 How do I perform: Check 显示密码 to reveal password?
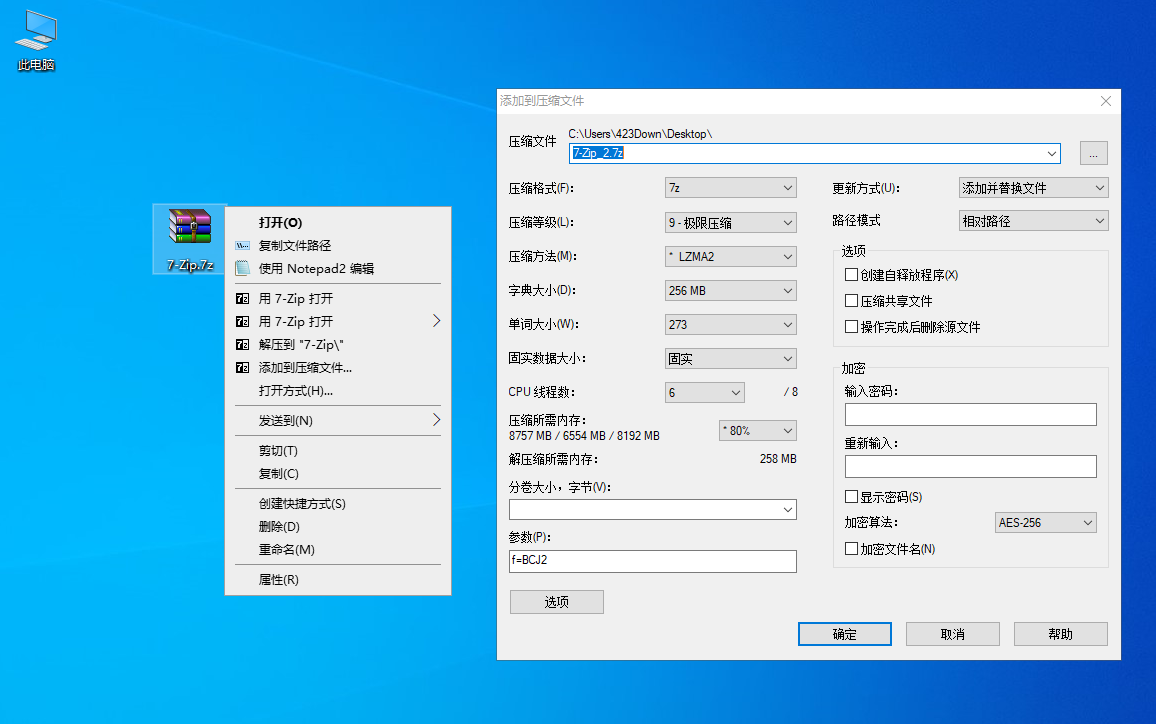pos(849,496)
